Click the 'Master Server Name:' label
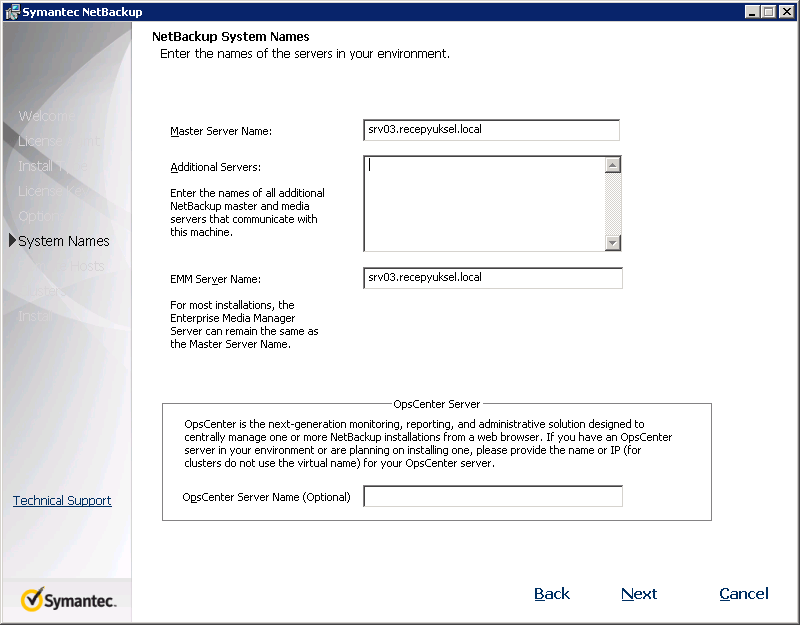Viewport: 800px width, 625px height. pyautogui.click(x=221, y=131)
